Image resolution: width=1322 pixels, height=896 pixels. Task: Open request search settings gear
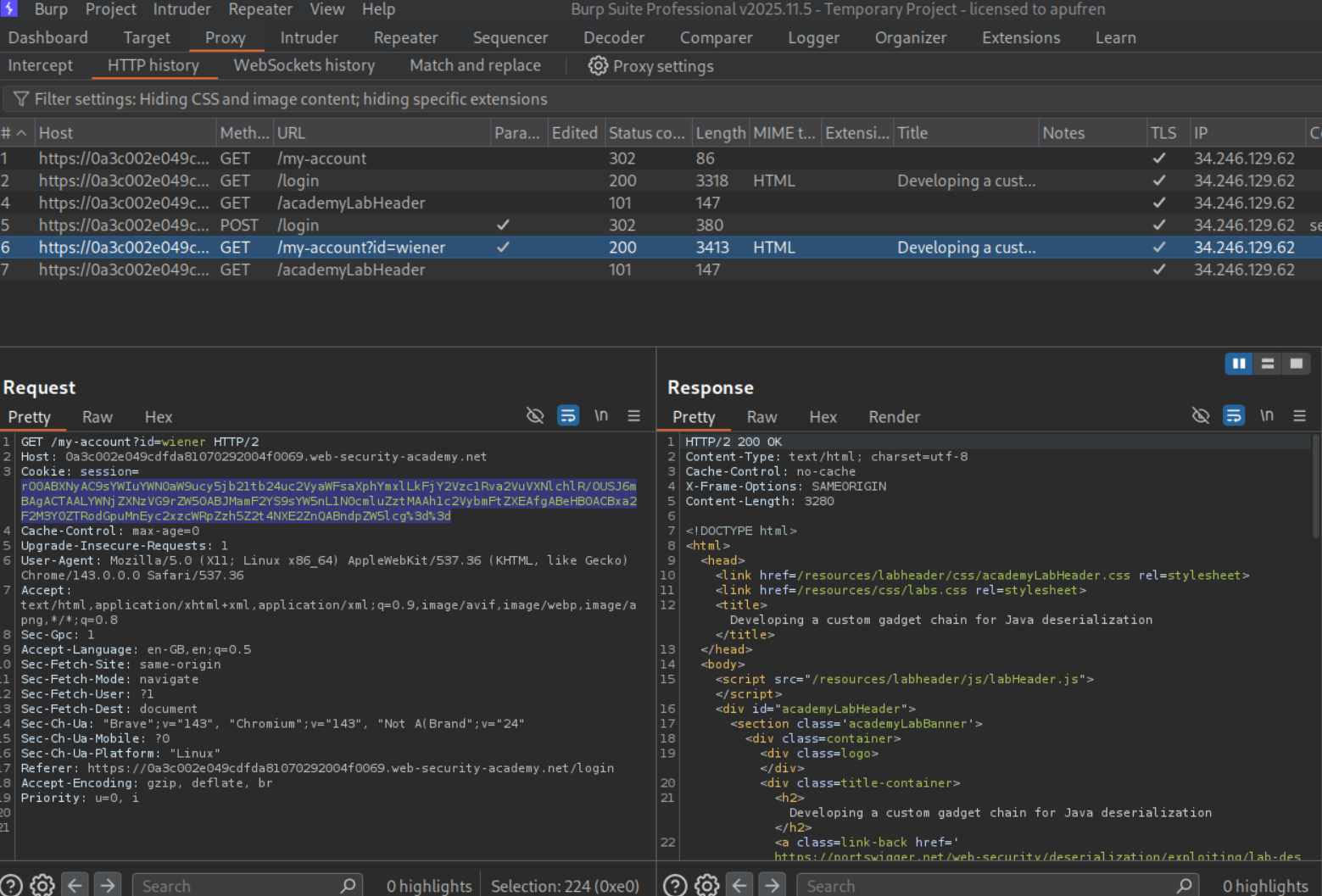pos(42,885)
